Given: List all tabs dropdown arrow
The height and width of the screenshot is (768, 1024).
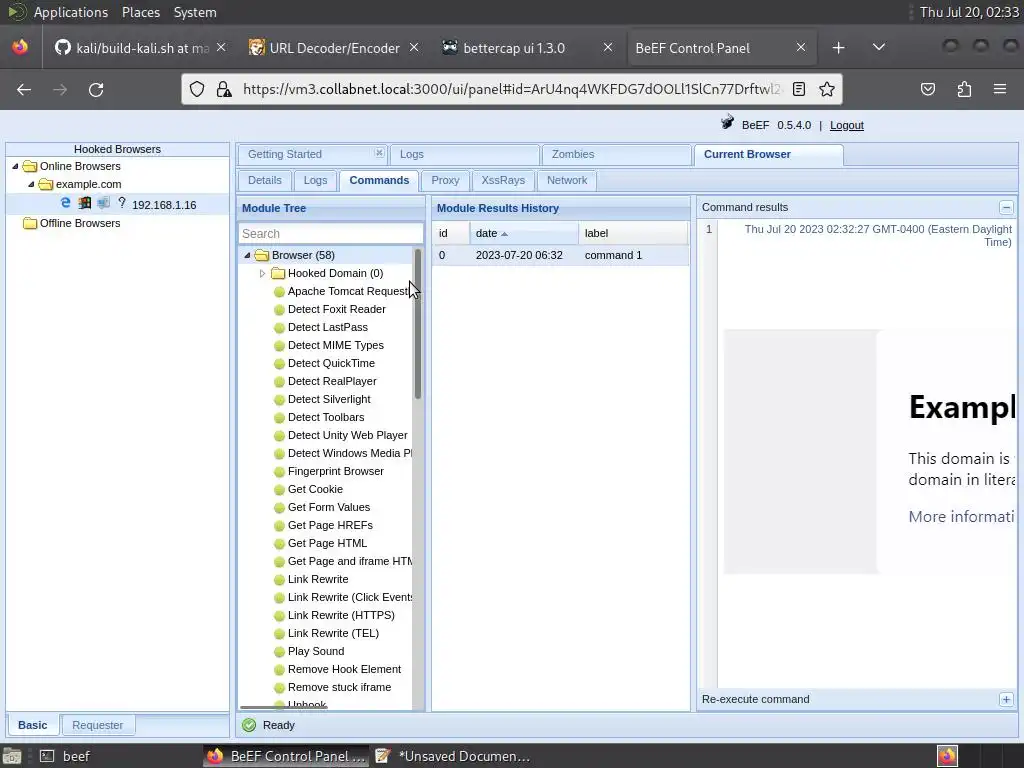Looking at the screenshot, I should 879,47.
